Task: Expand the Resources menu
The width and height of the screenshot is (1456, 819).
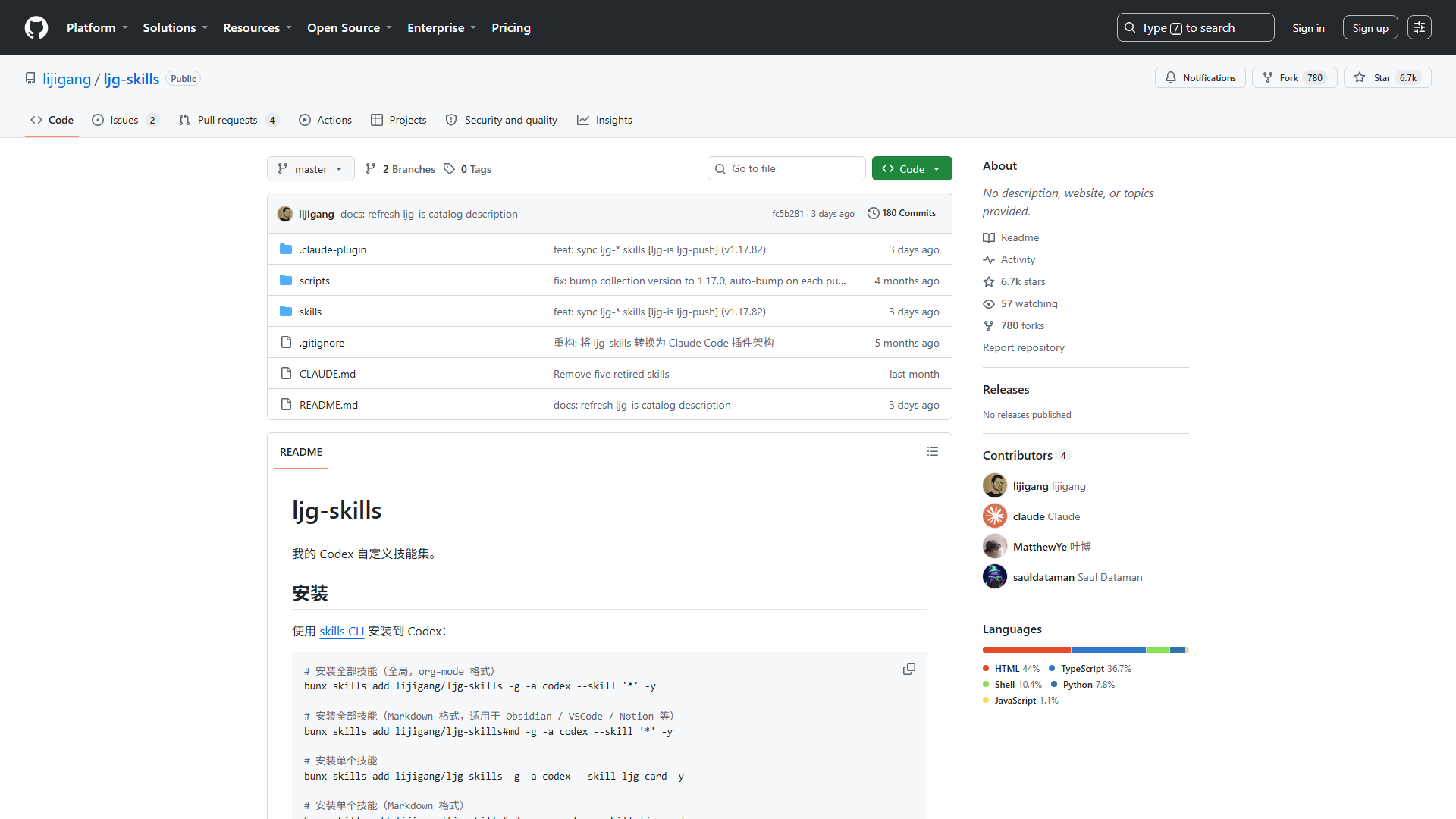Action: (257, 27)
